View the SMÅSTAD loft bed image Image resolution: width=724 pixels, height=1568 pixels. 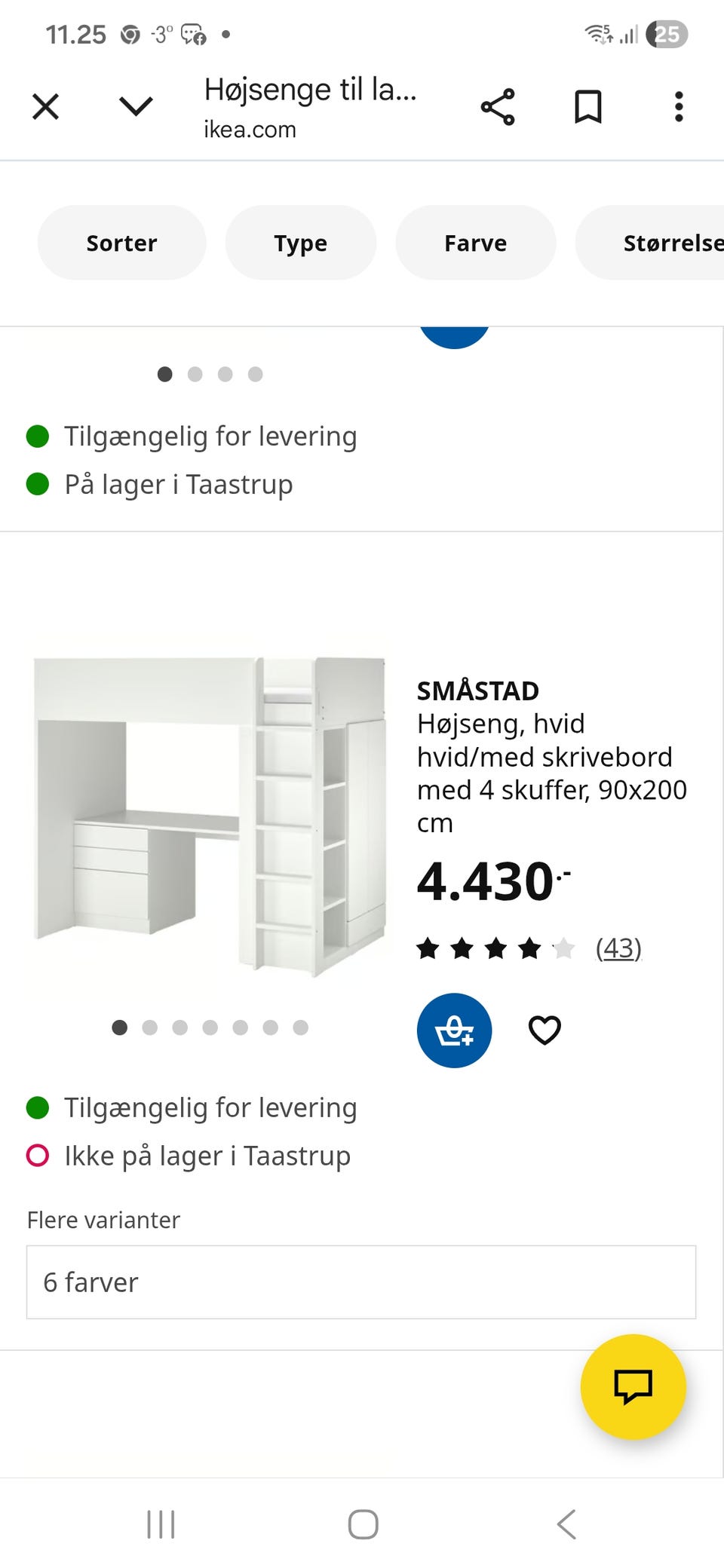[x=210, y=814]
